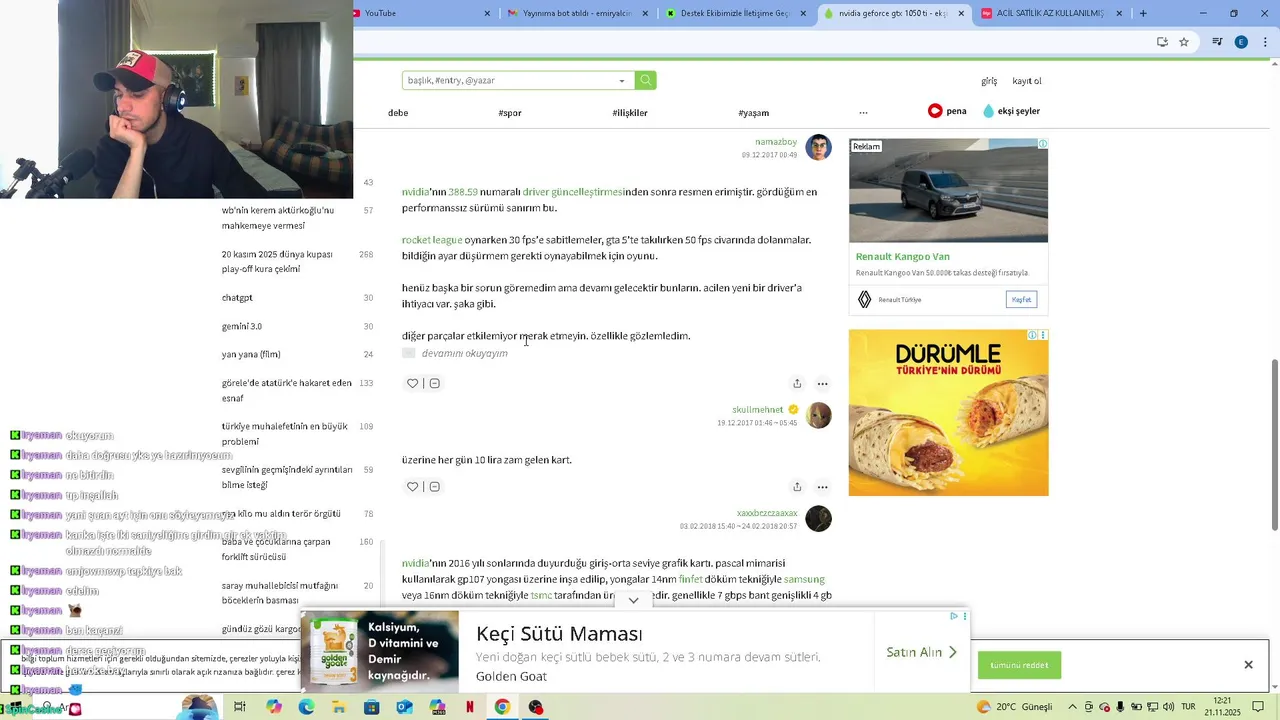Downvote the namazboy entry
Screen dimensions: 1280x720
[434, 383]
